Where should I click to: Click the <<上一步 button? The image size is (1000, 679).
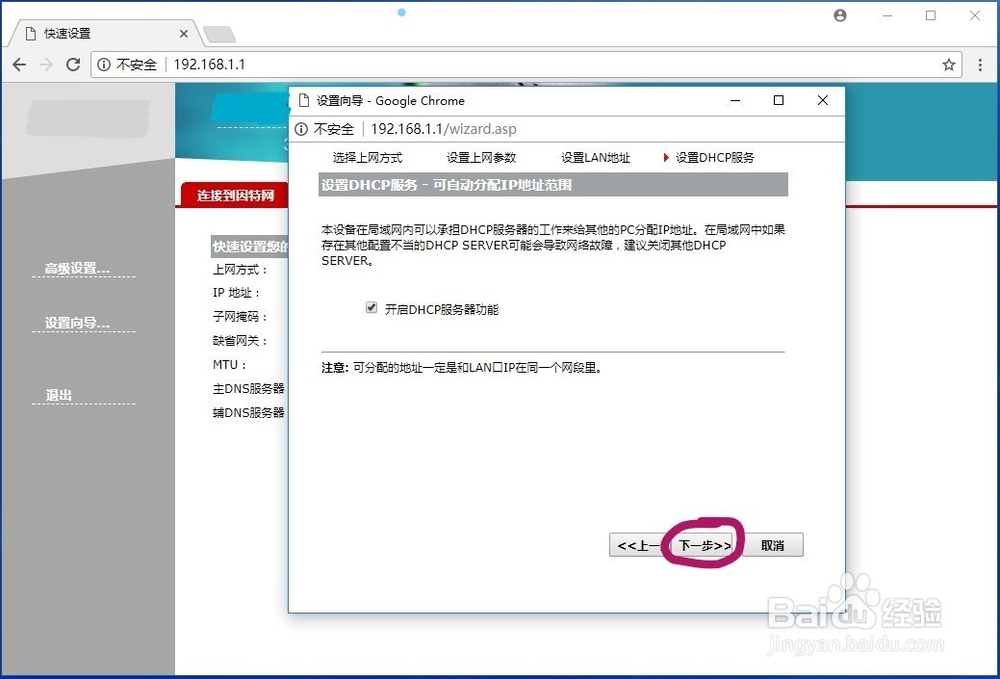pyautogui.click(x=637, y=544)
